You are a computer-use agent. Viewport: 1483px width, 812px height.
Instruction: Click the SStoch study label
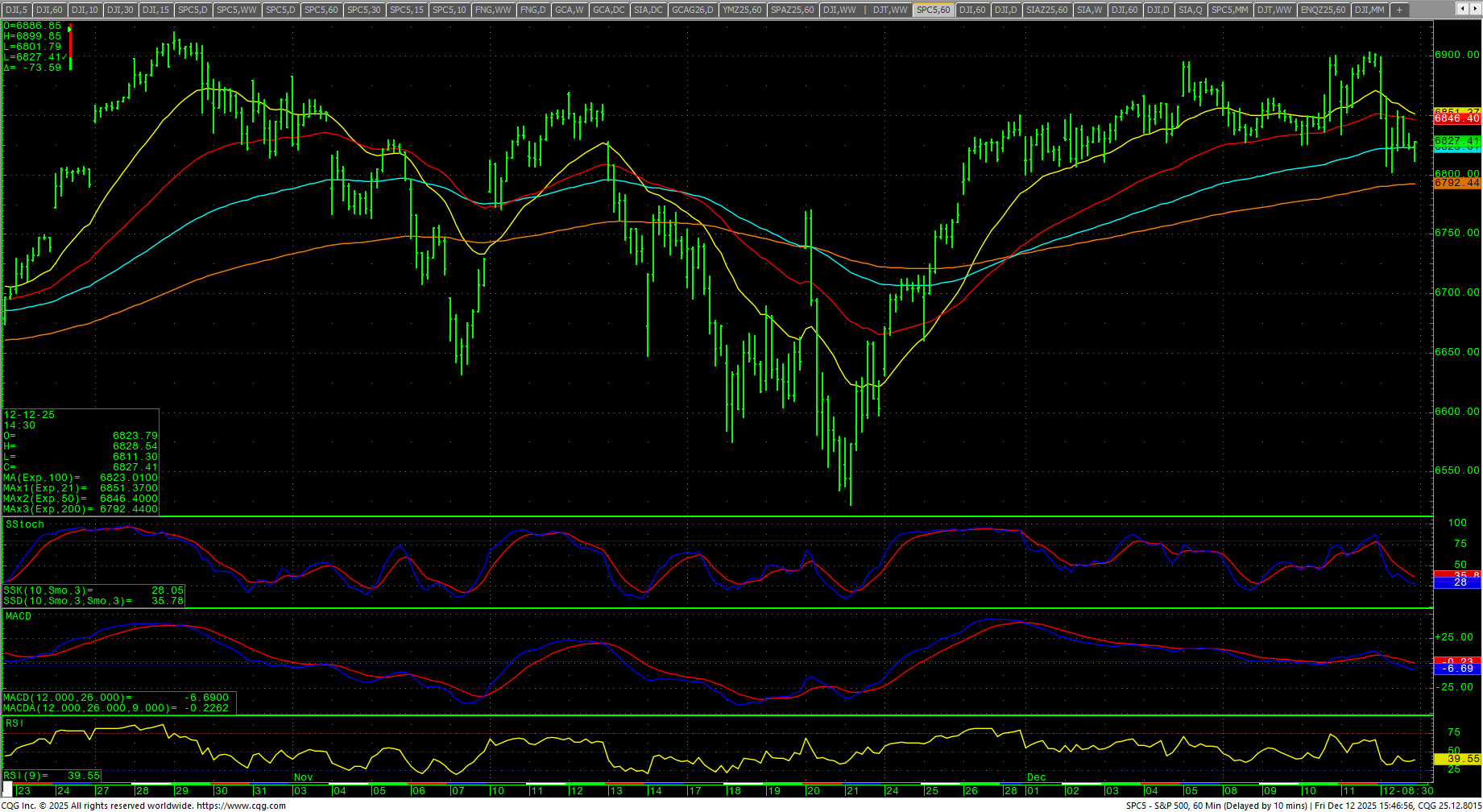tap(25, 524)
